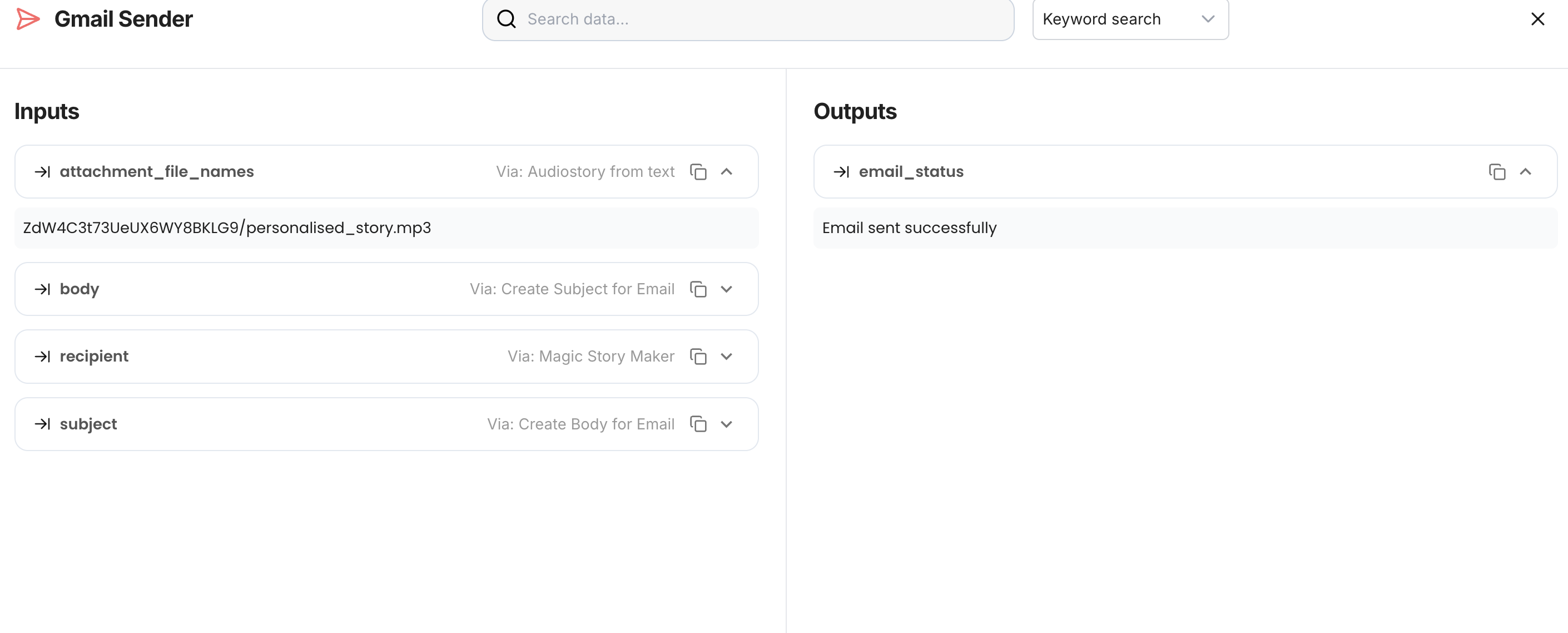Focus the Search data field
This screenshot has width=1568, height=633.
pyautogui.click(x=748, y=19)
